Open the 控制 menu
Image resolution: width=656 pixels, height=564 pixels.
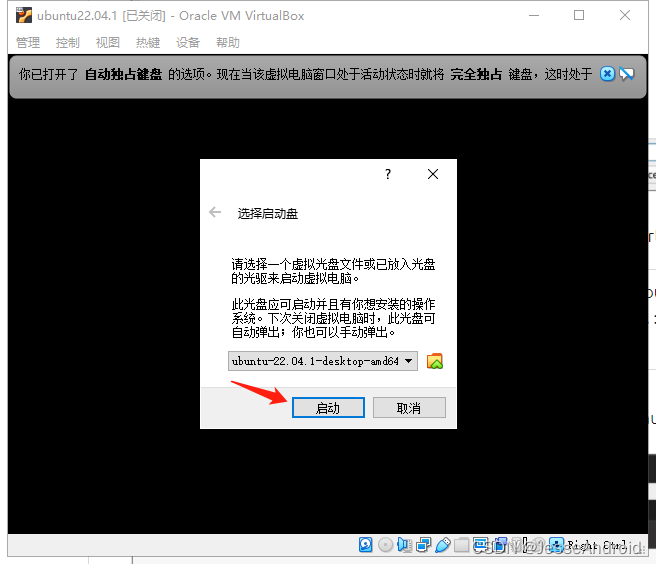coord(68,42)
